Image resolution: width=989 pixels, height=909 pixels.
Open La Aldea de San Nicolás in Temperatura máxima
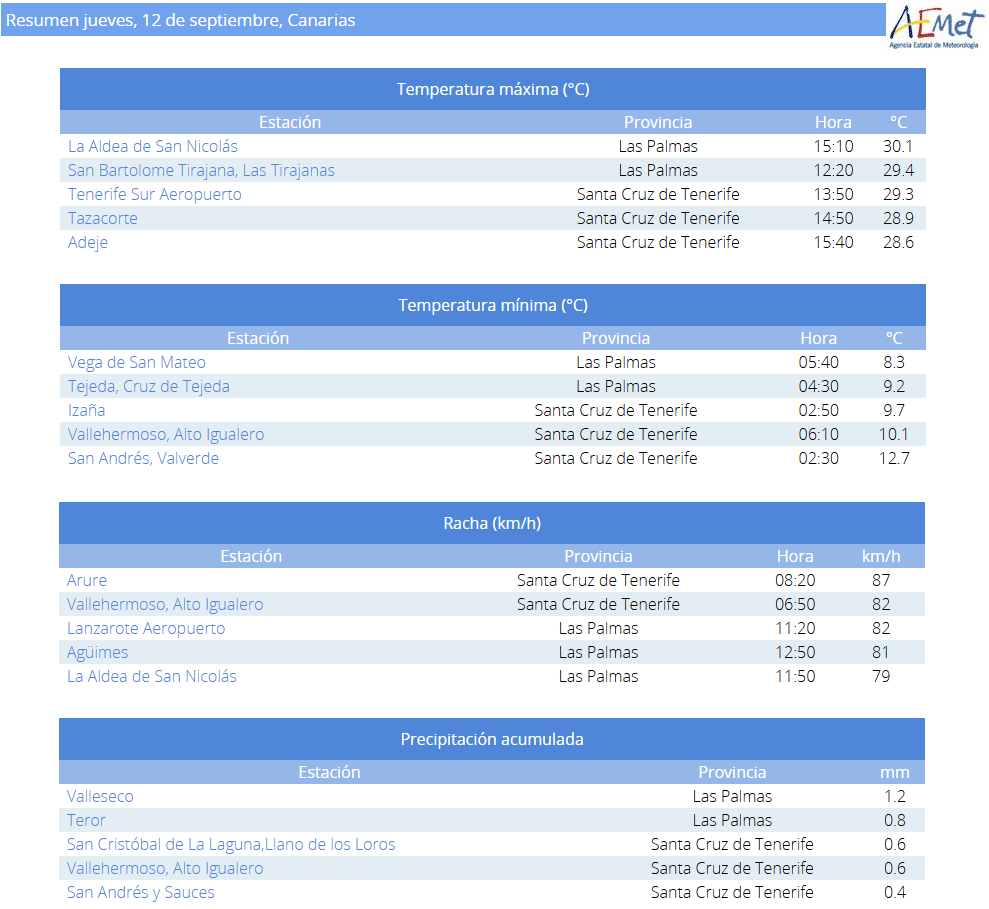(x=153, y=146)
